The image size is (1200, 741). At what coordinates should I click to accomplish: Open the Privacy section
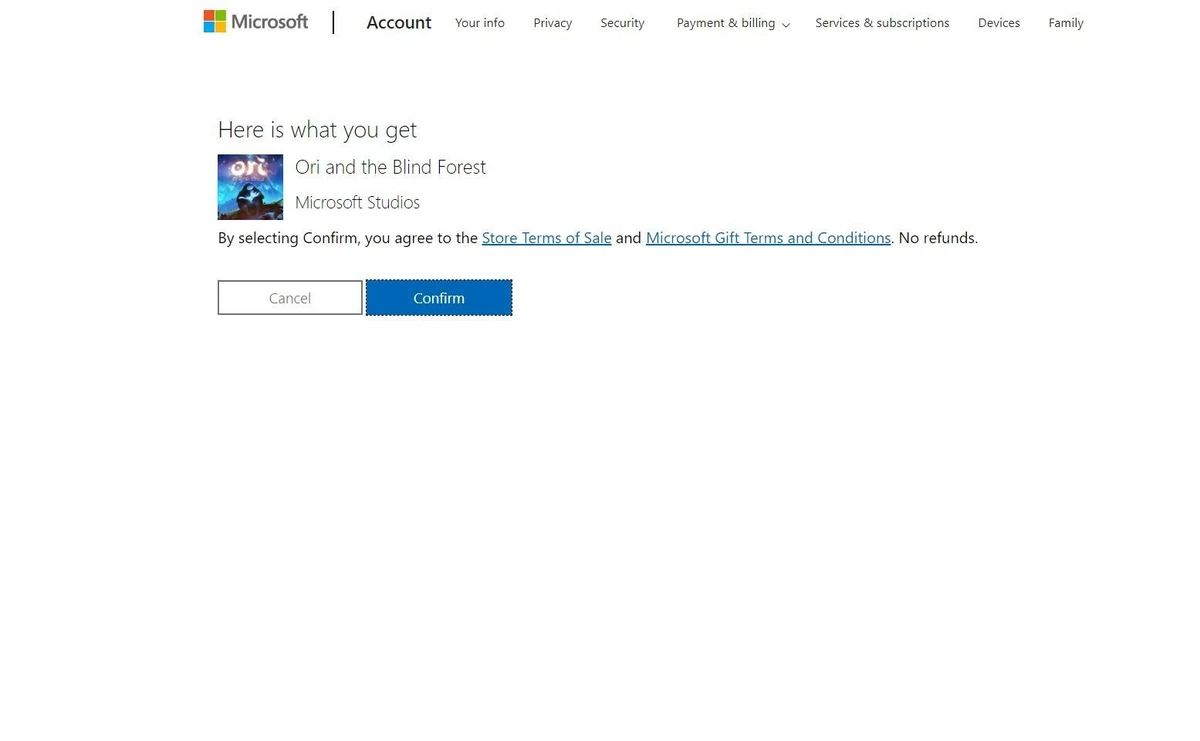point(553,23)
